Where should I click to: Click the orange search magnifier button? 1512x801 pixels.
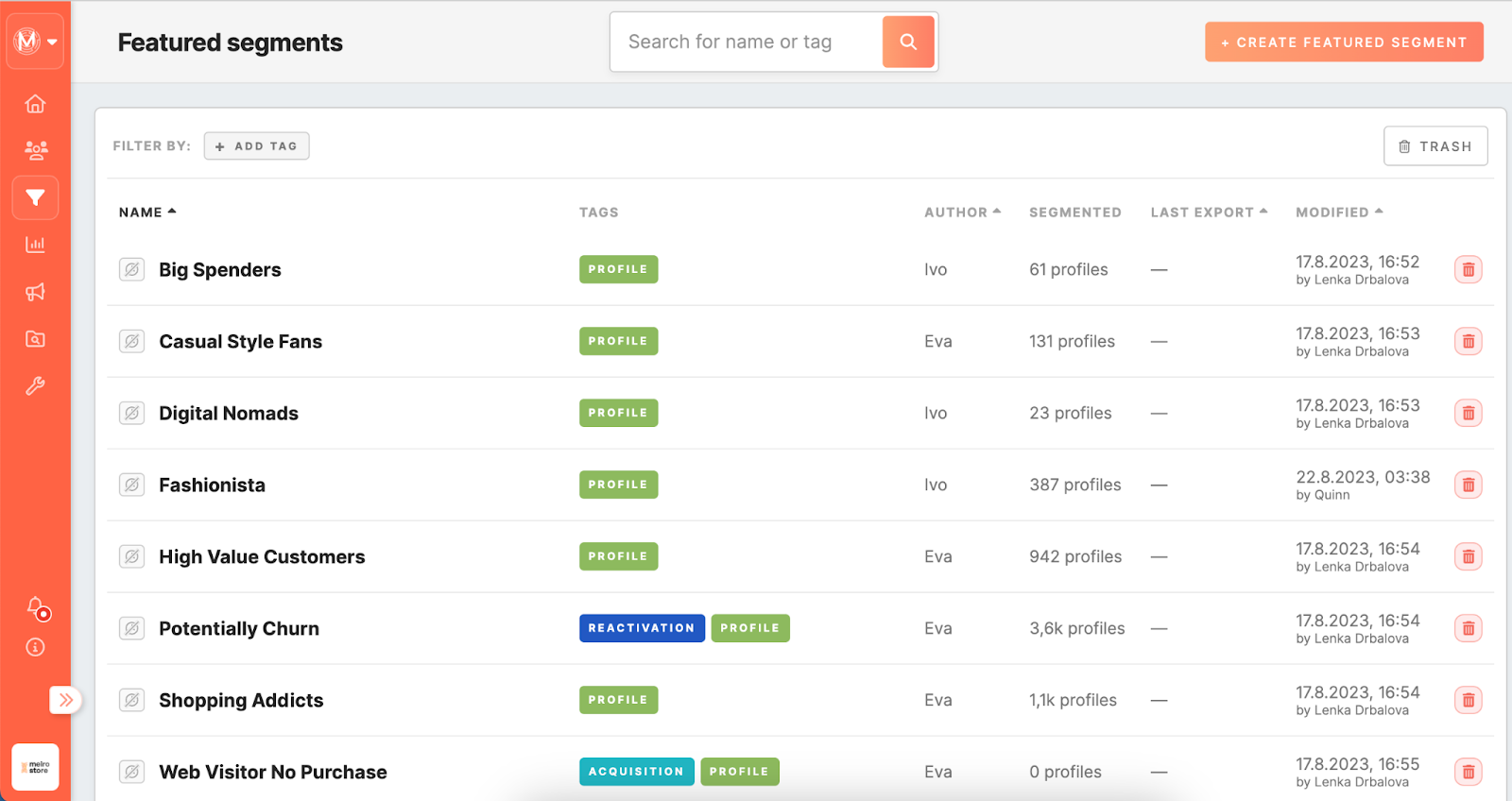908,42
